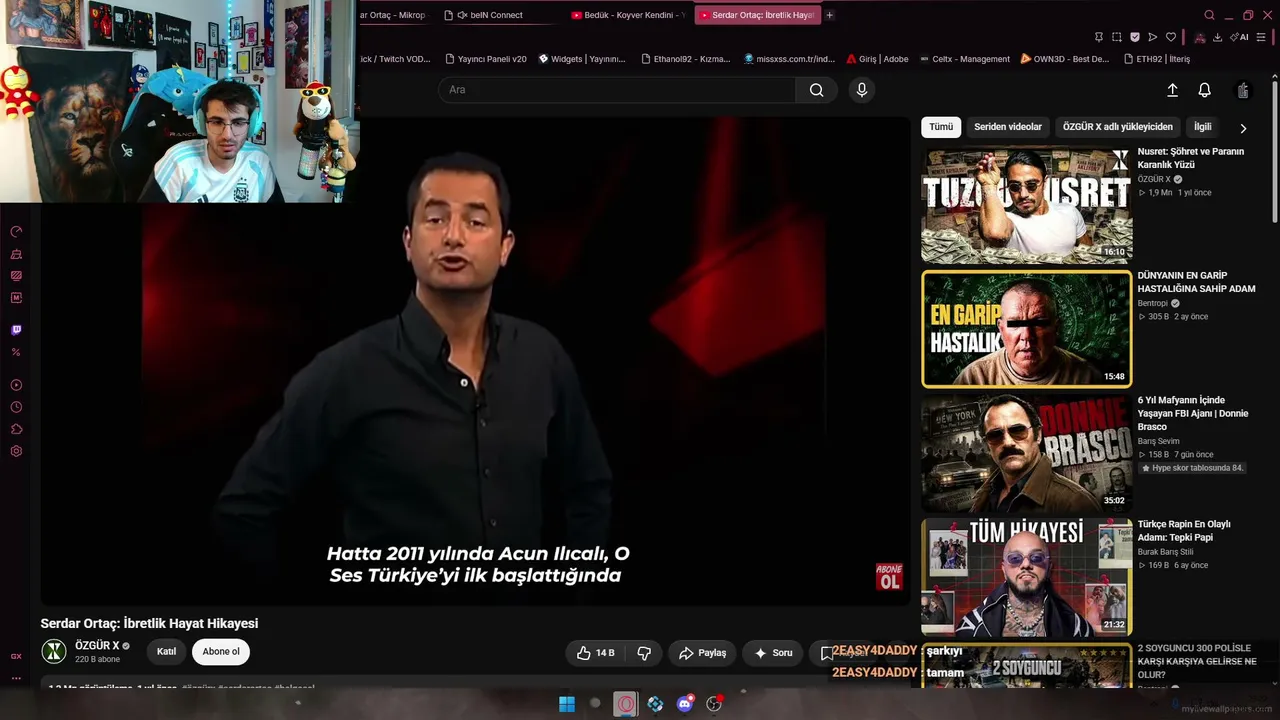
Task: Dislike the video with thumbs-down icon
Action: (644, 653)
